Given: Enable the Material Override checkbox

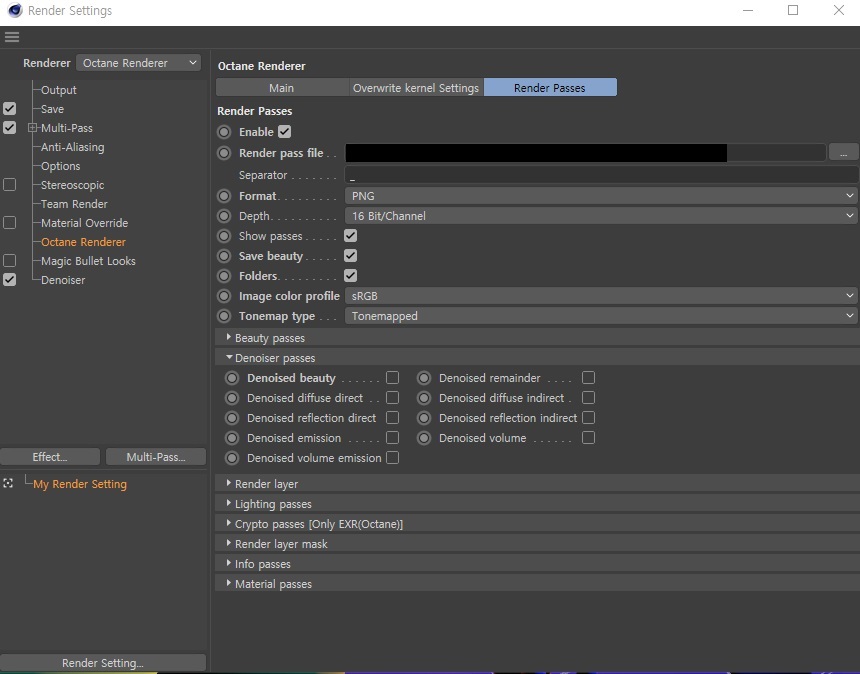Looking at the screenshot, I should pos(10,223).
